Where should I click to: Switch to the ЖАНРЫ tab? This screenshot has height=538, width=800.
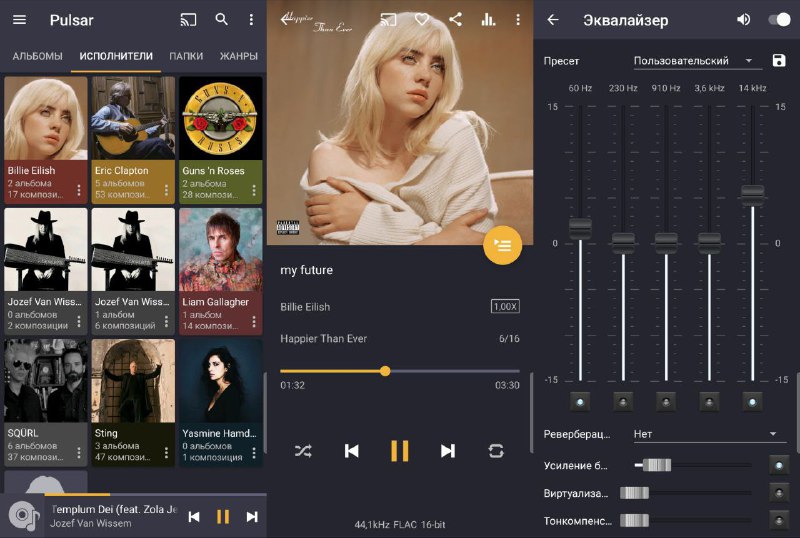(x=239, y=56)
